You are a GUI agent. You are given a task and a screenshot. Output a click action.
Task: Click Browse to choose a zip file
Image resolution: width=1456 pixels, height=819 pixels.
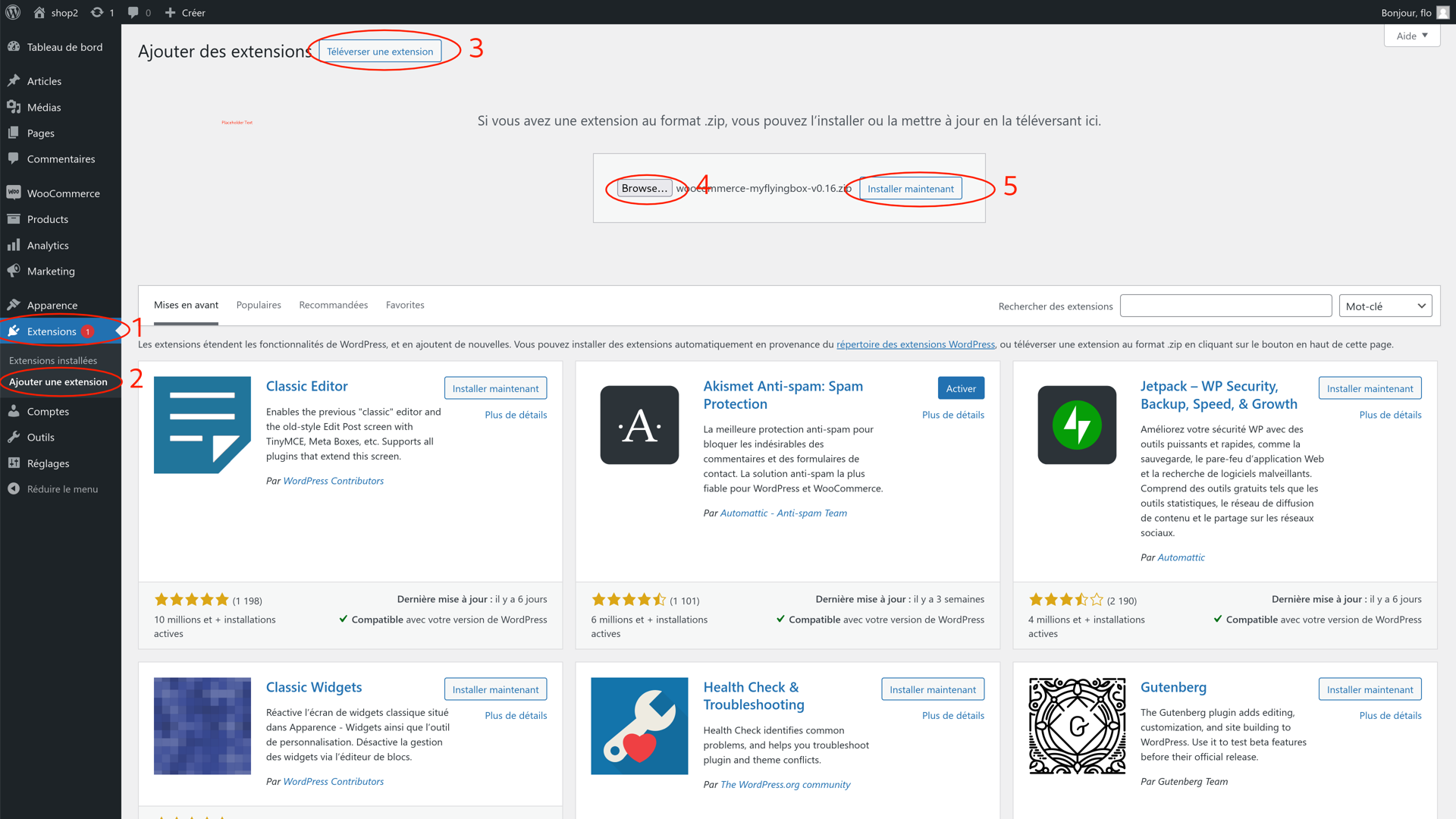coord(644,188)
